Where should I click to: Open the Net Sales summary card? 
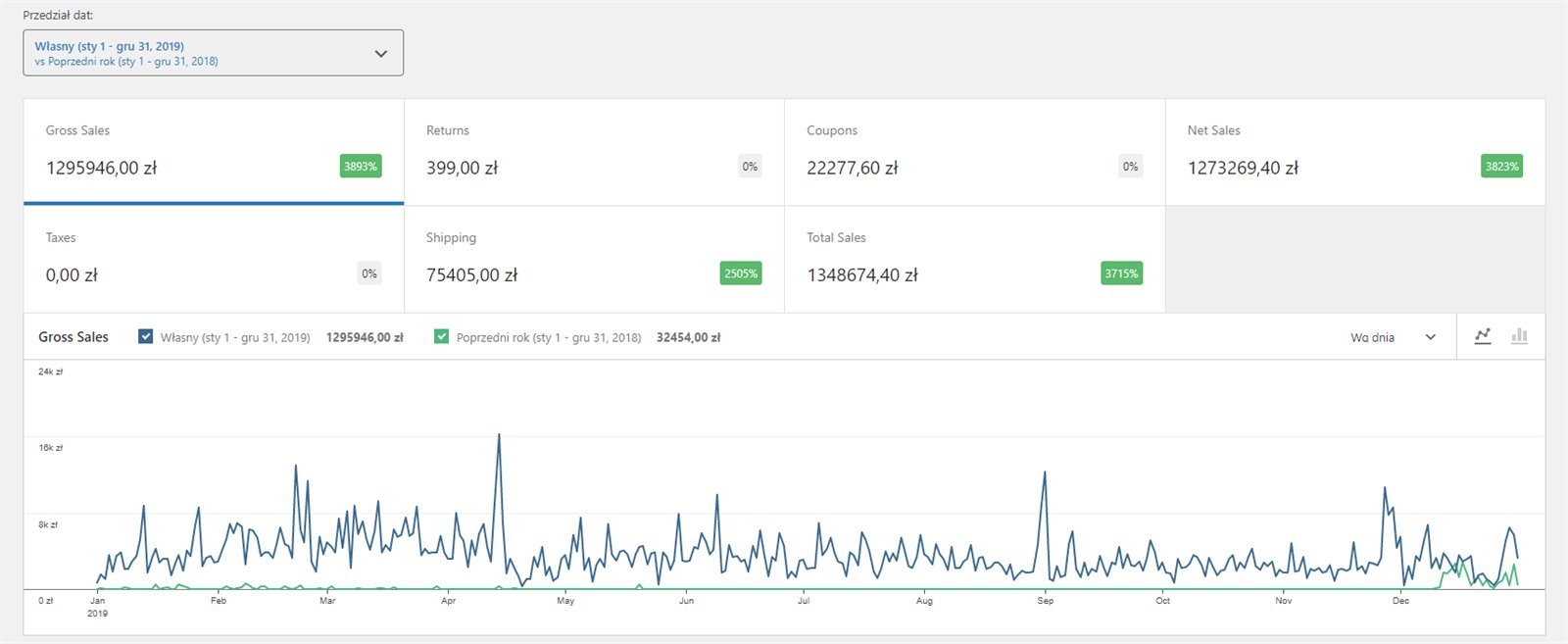pyautogui.click(x=1354, y=151)
